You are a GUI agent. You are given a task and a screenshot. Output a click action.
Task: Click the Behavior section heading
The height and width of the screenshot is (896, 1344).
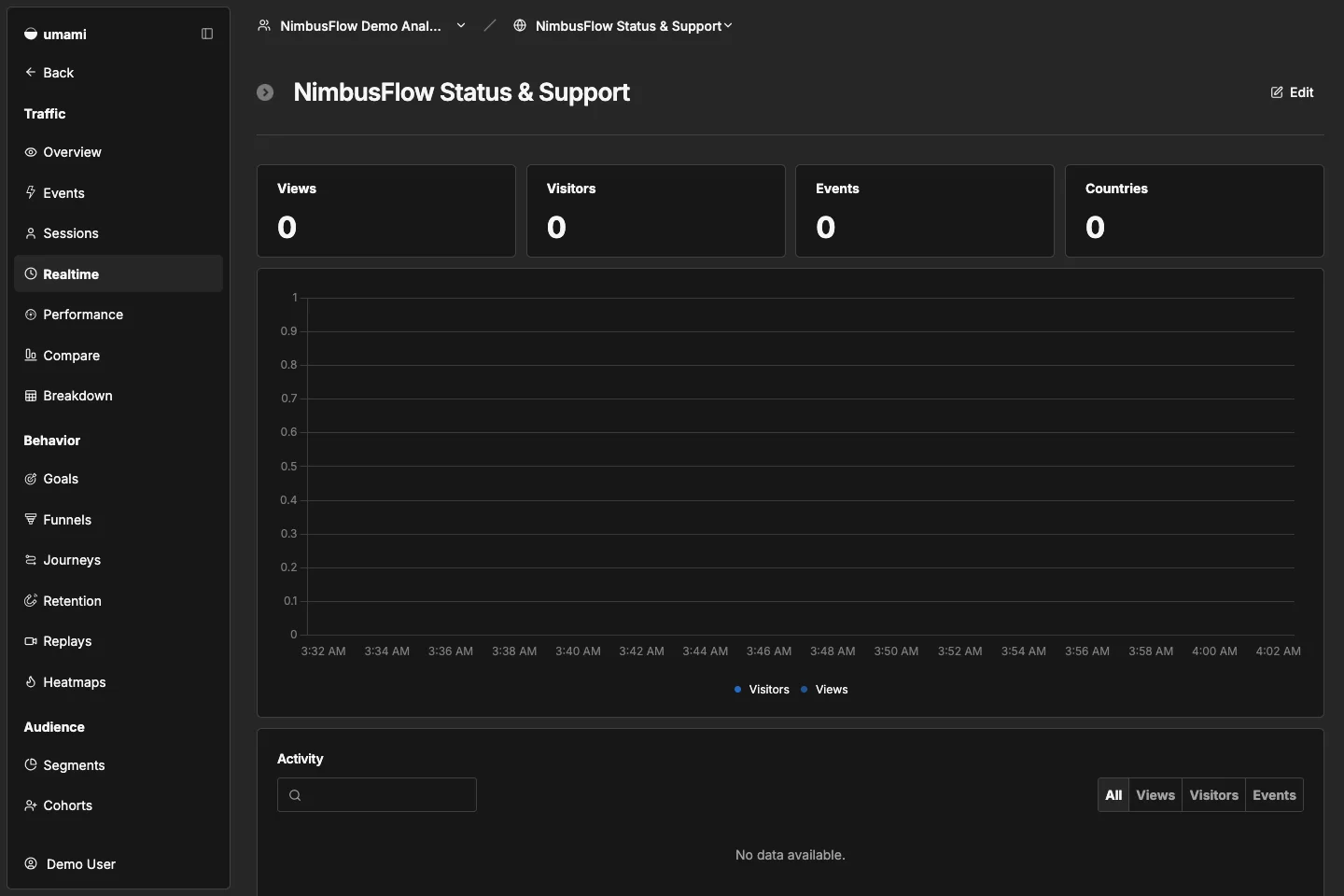point(52,441)
